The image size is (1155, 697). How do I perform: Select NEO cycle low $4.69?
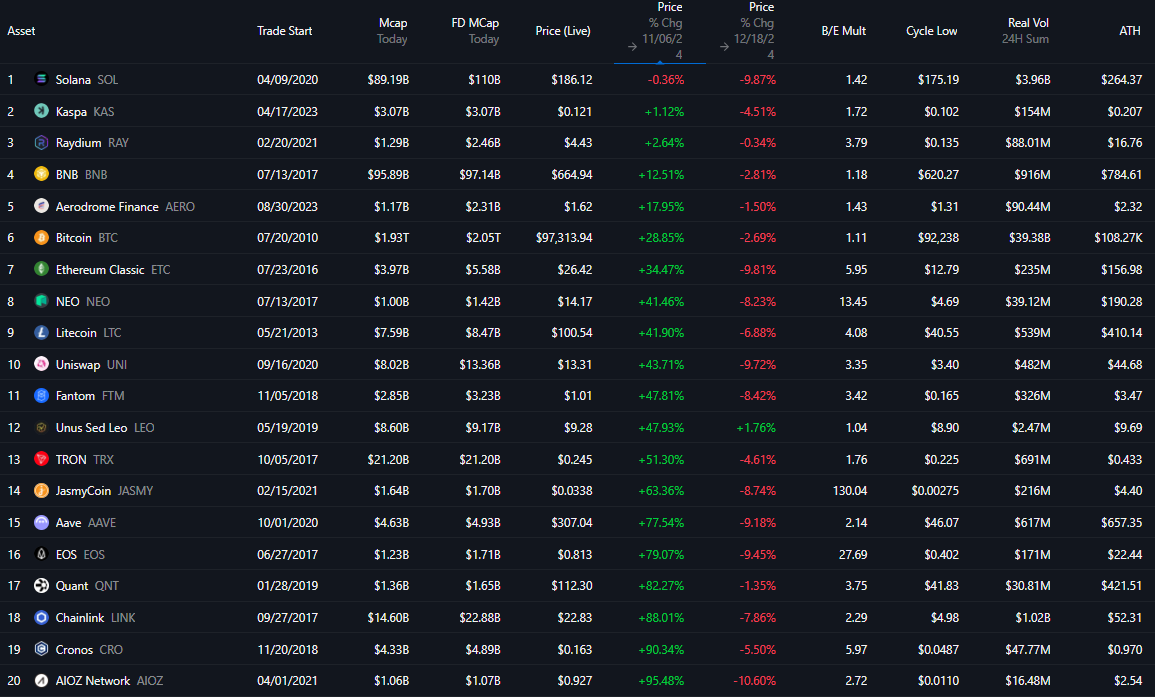point(945,301)
